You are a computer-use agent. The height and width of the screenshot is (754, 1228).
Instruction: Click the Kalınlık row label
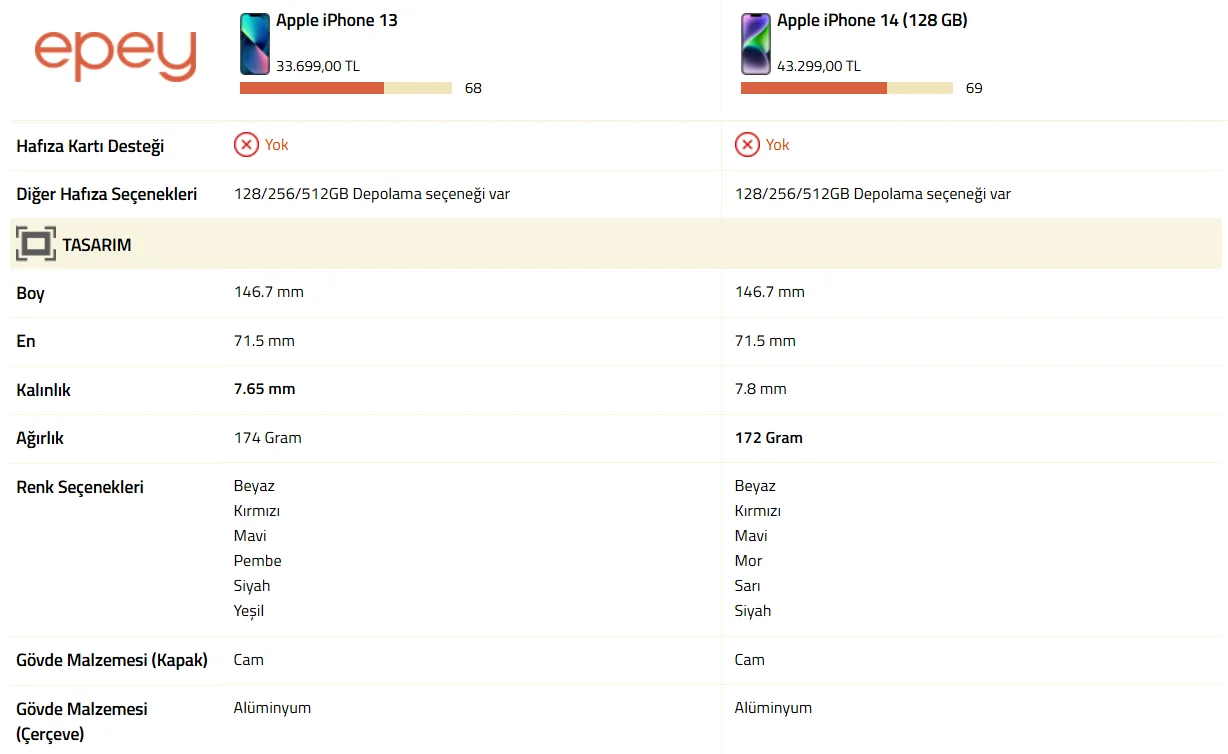click(44, 390)
